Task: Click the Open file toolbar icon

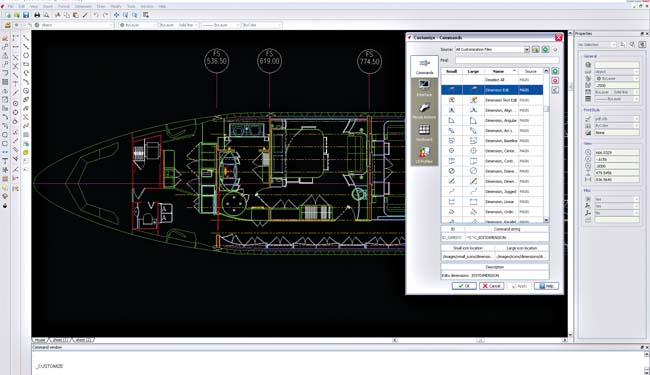Action: tap(17, 15)
